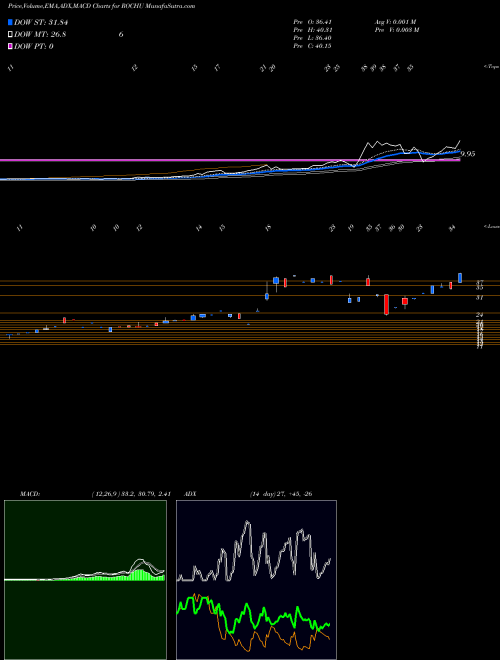Click the ADX values '(14 day) 27, +45, -26'
The width and height of the screenshot is (500, 660).
tap(280, 494)
